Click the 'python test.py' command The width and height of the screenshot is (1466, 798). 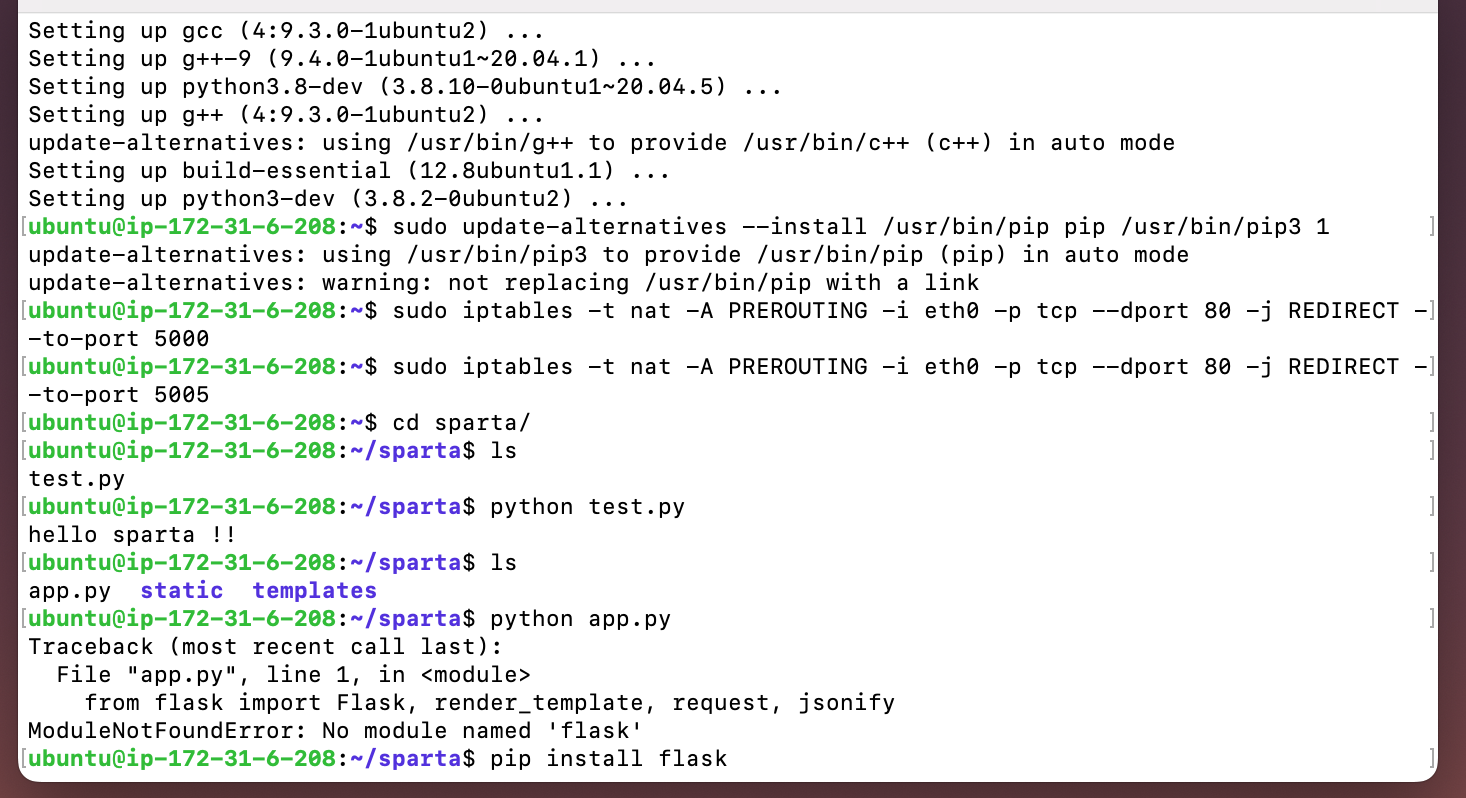click(x=587, y=507)
